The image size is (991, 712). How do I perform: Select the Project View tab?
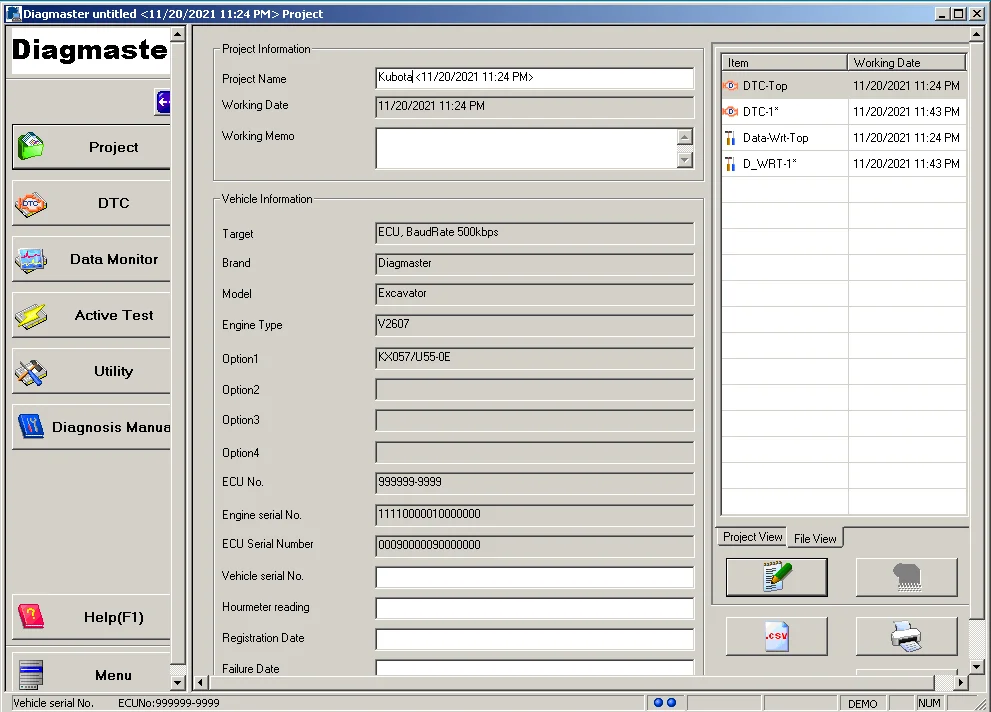tap(751, 537)
